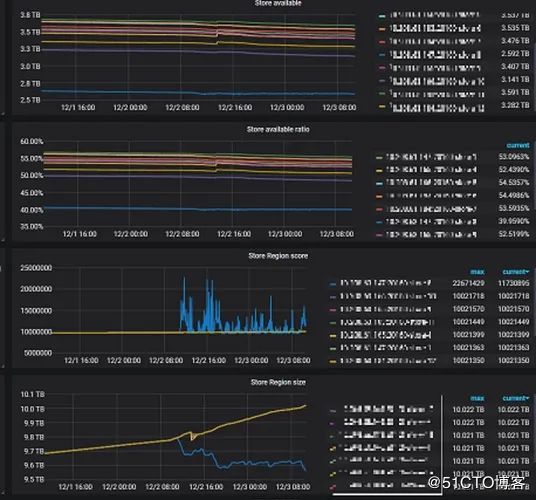Open the Store Region size title menu
This screenshot has height=500, width=536.
point(278,382)
